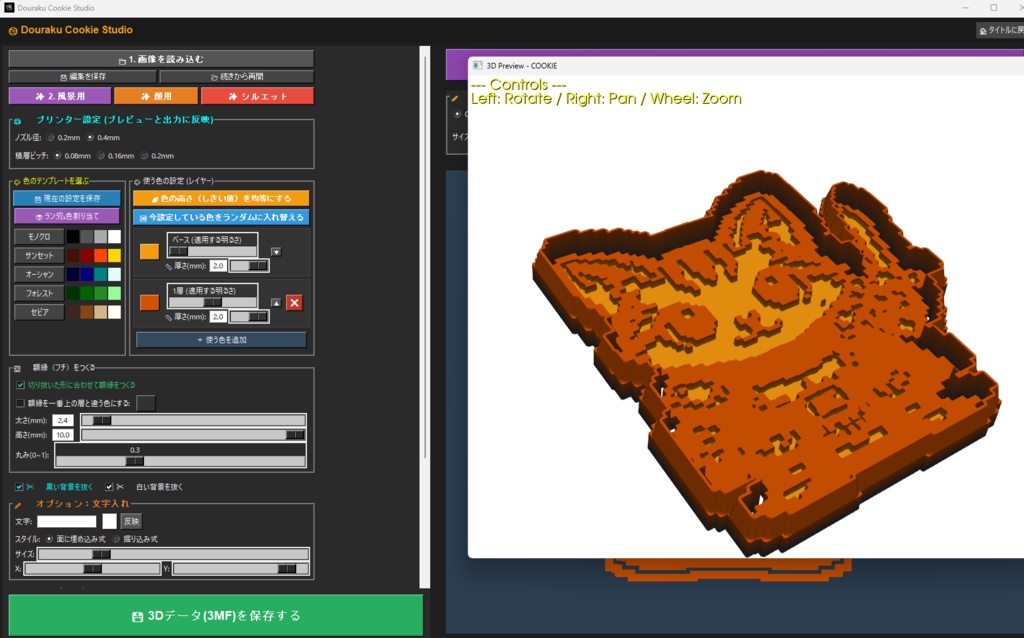Click '3Dデータ(3MF)を保存する' green button
The image size is (1024, 638).
[216, 616]
